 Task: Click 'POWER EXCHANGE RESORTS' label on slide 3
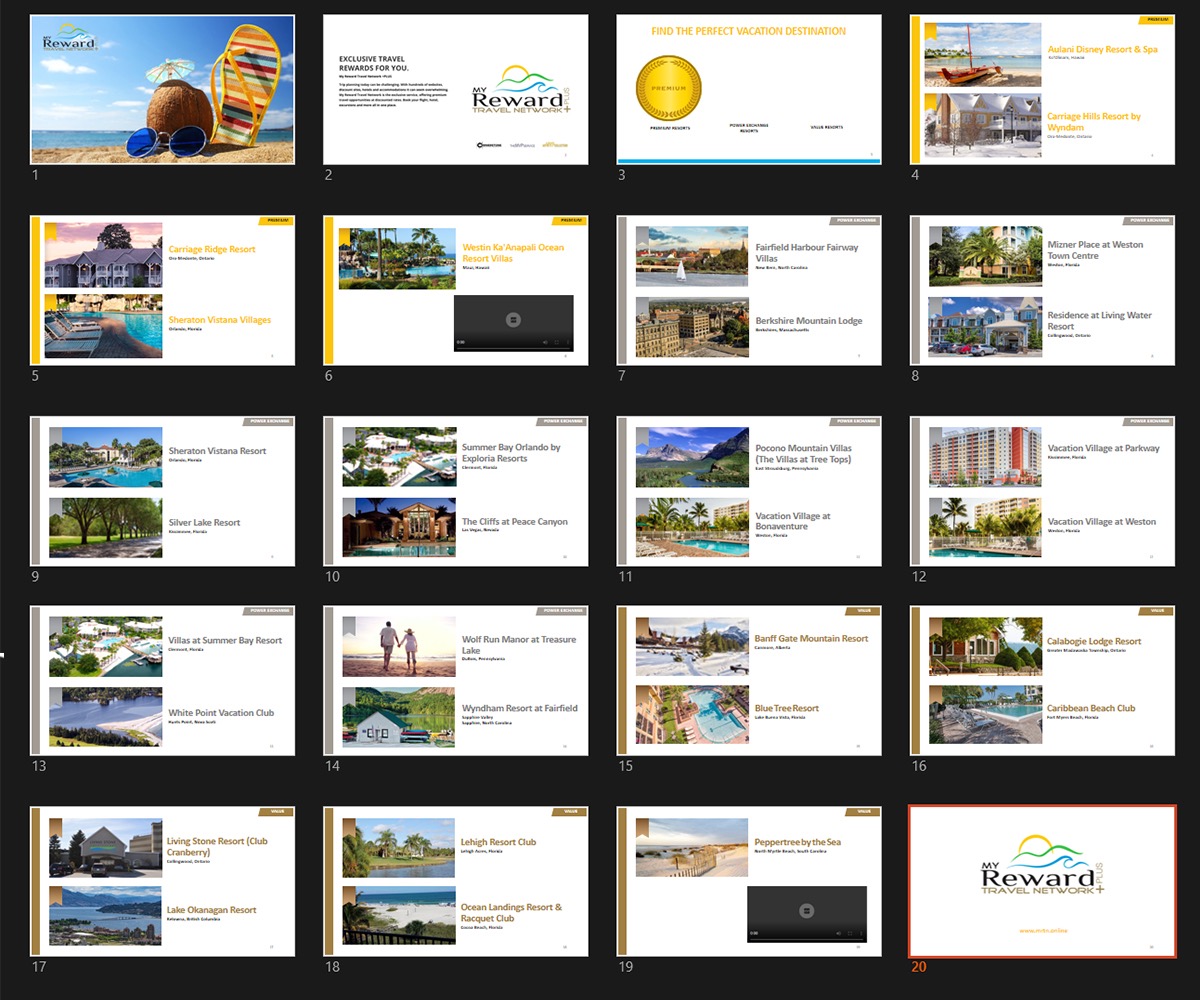pyautogui.click(x=748, y=128)
